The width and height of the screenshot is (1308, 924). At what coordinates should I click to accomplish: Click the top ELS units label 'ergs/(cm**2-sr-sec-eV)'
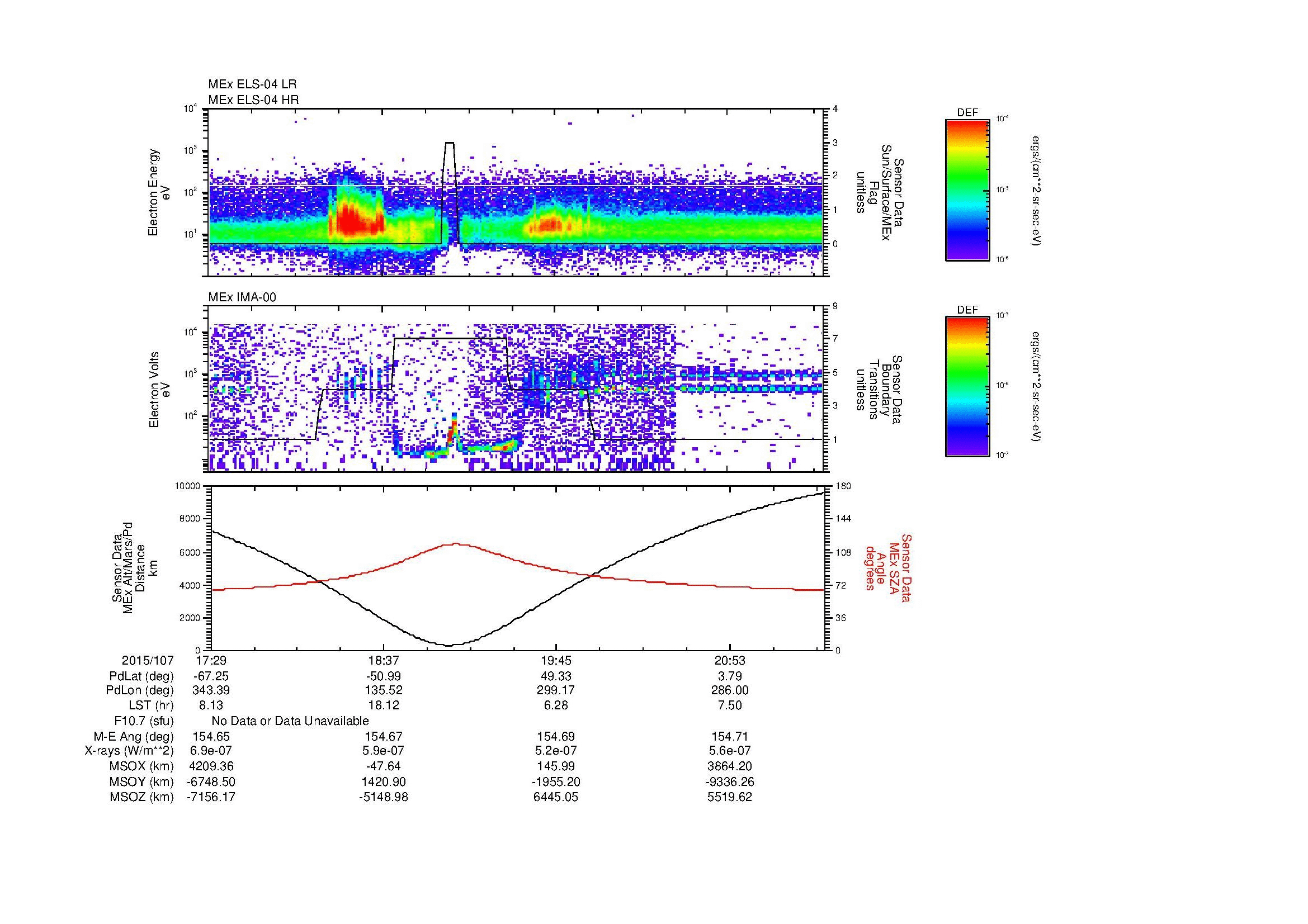pos(1037,191)
